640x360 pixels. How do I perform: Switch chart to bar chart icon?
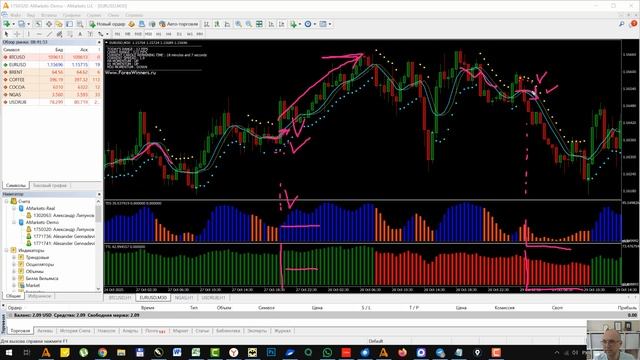(207, 24)
